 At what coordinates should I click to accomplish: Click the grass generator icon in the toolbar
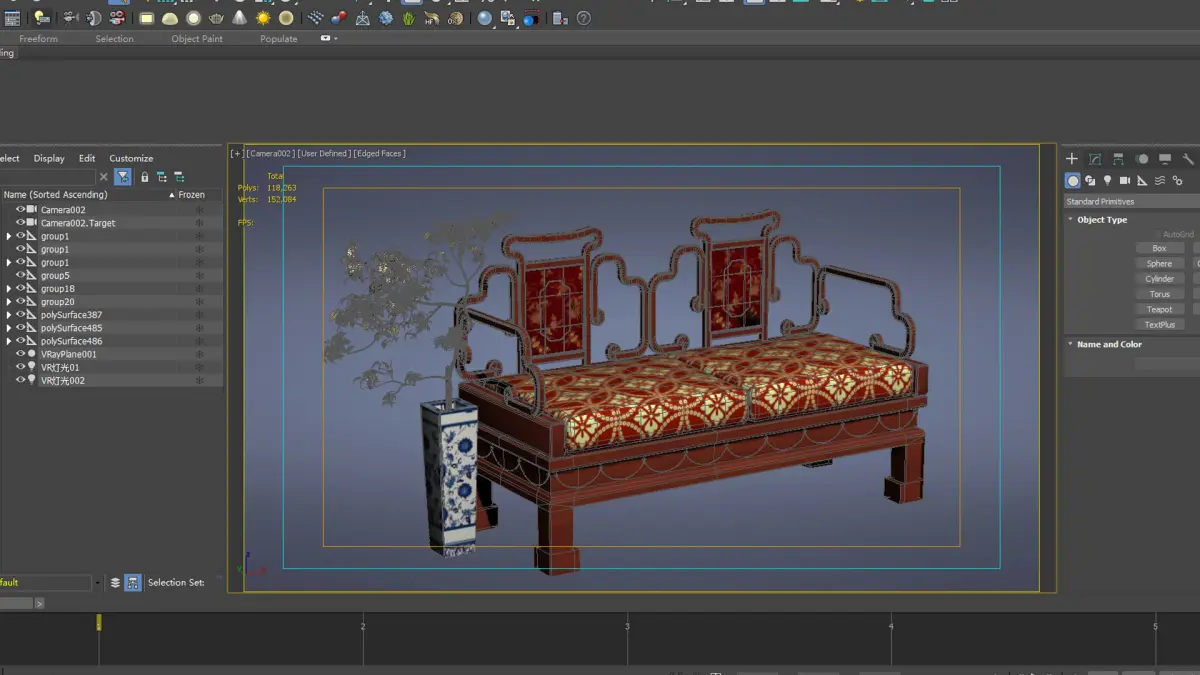point(409,19)
